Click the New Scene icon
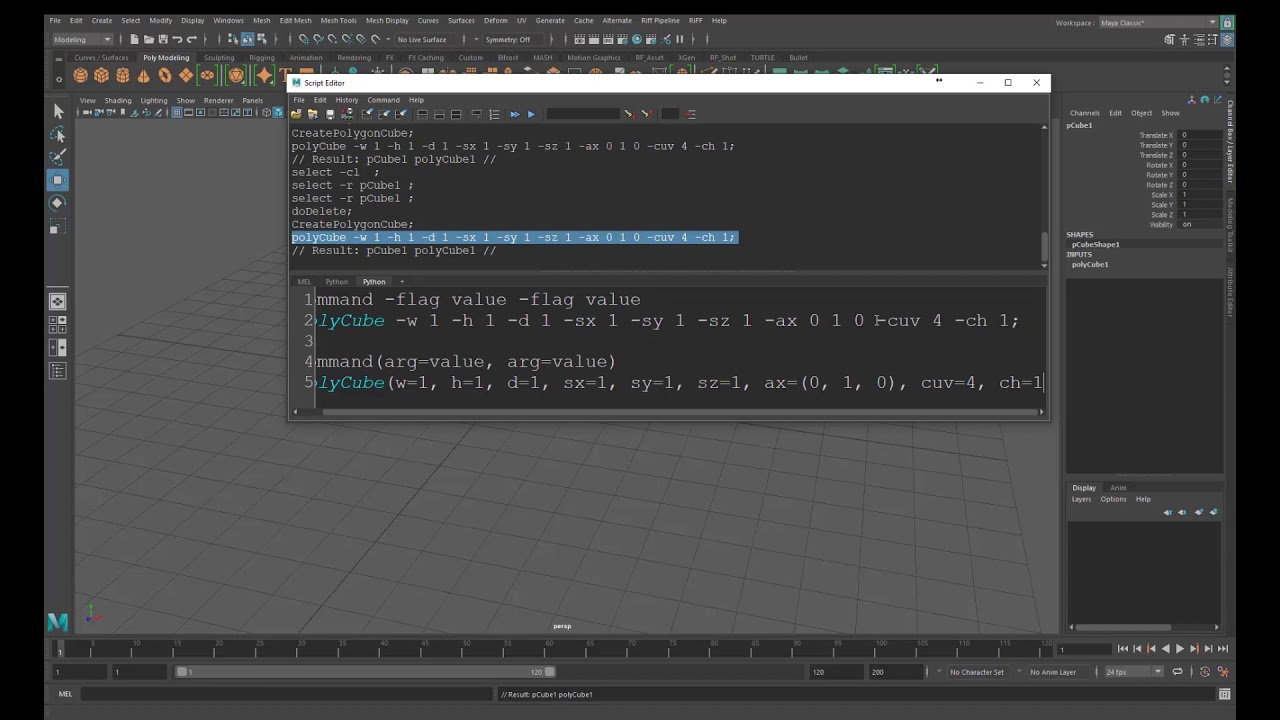 pyautogui.click(x=135, y=39)
